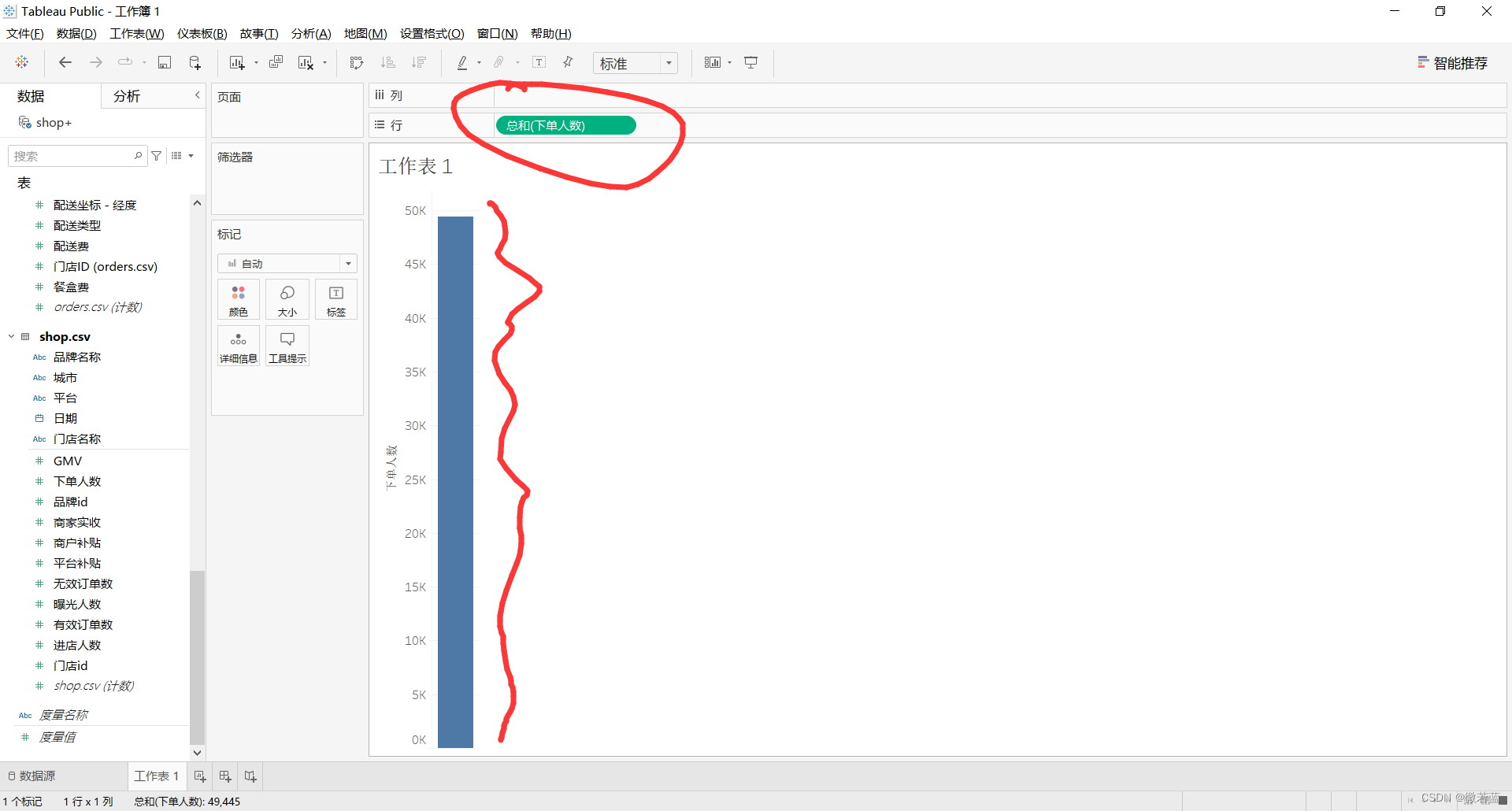Open the Color card in Marks
The width and height of the screenshot is (1512, 811).
tap(239, 300)
